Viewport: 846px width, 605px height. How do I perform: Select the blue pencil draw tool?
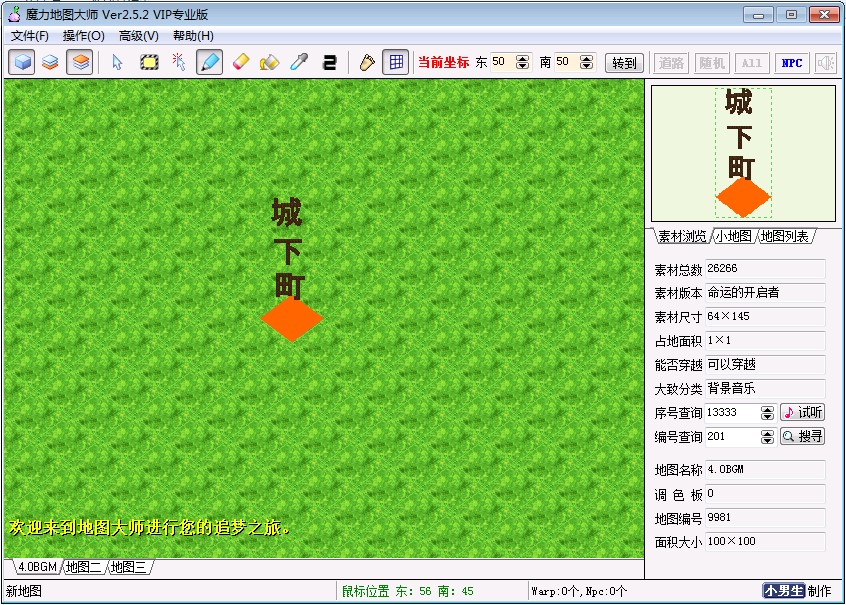tap(209, 62)
